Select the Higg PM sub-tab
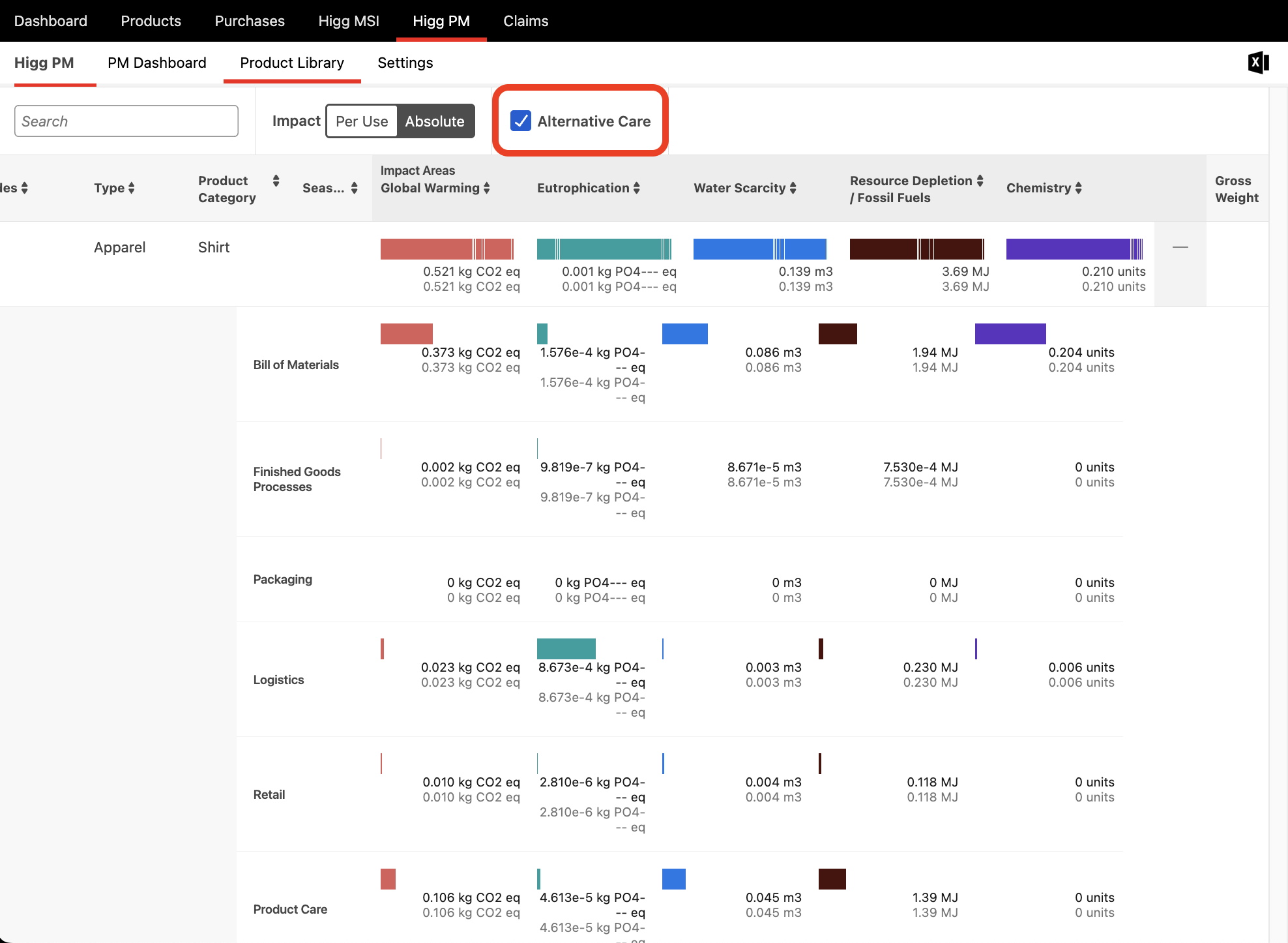The image size is (1288, 943). (x=44, y=63)
